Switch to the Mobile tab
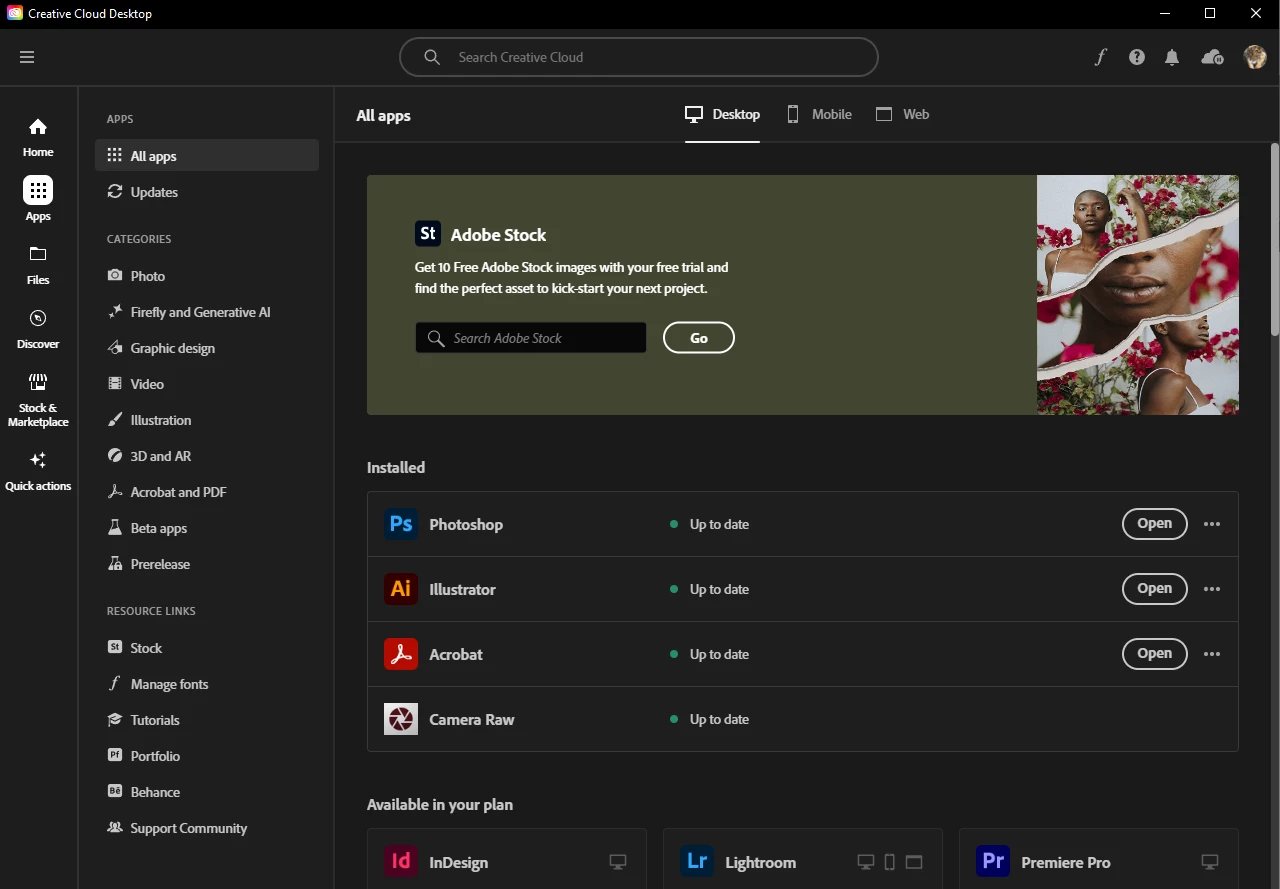The height and width of the screenshot is (889, 1280). [x=819, y=115]
